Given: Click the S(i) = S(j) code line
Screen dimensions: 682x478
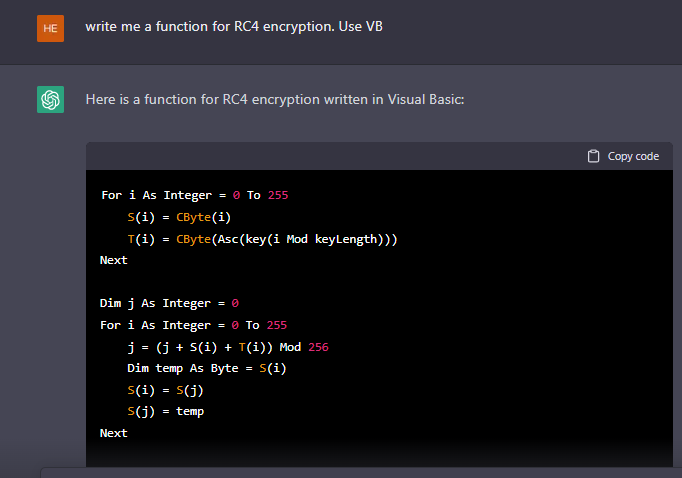Looking at the screenshot, I should tap(165, 390).
